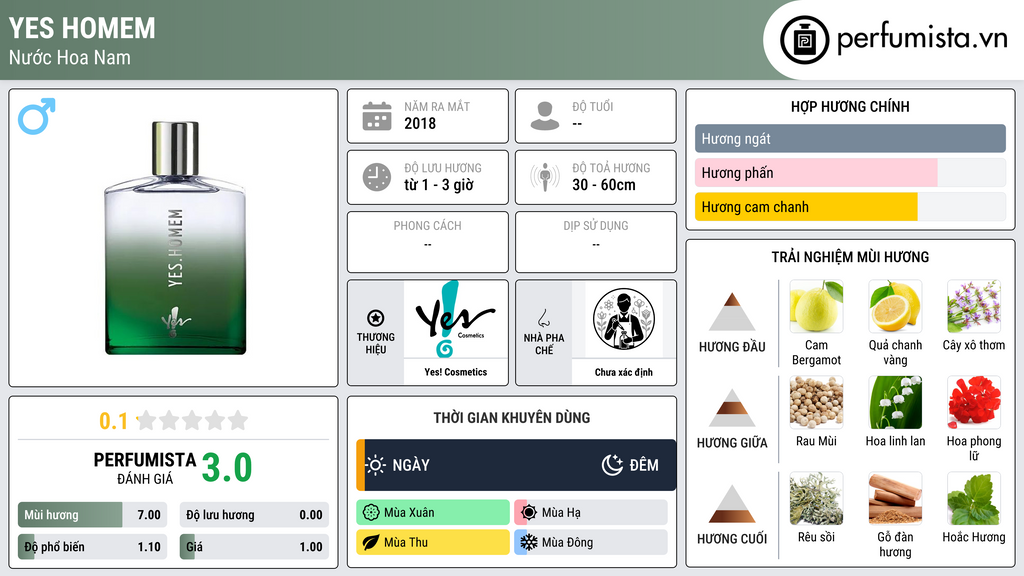Click the clock icon for Độ lưu hương
This screenshot has width=1024, height=576.
377,177
